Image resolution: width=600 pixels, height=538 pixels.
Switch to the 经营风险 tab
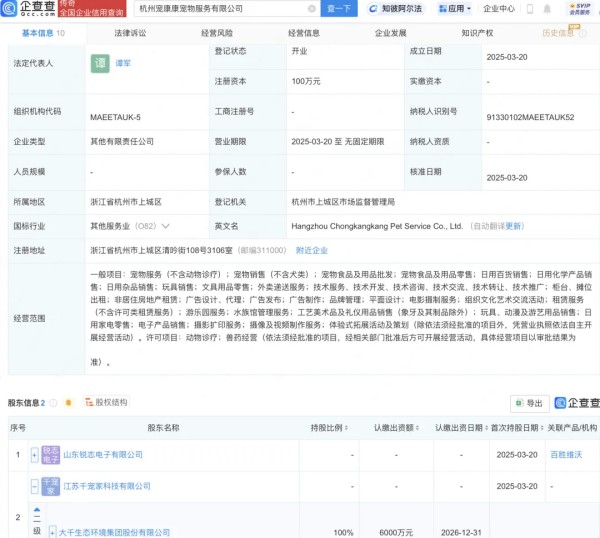coord(217,33)
